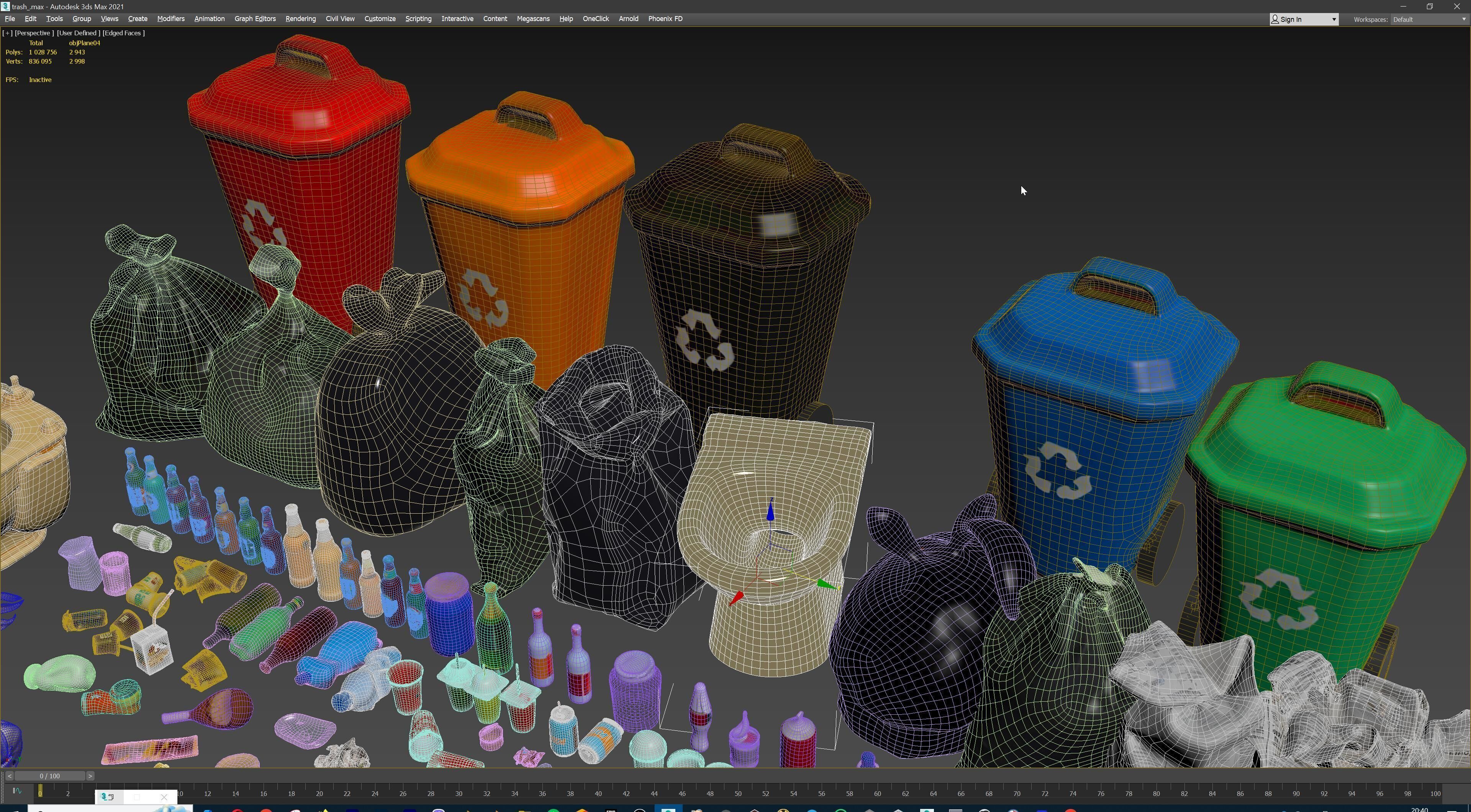
Task: Open the [Perspective] viewport view menu
Action: [34, 33]
